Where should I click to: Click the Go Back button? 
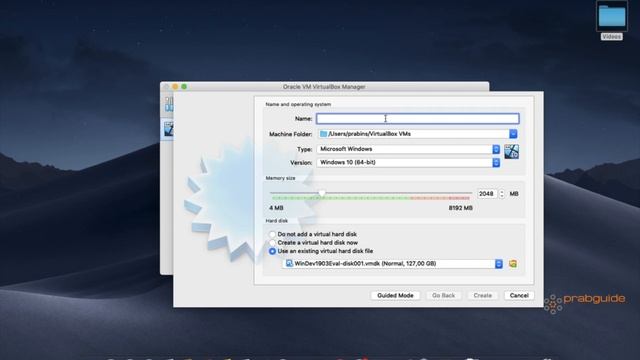tap(443, 295)
